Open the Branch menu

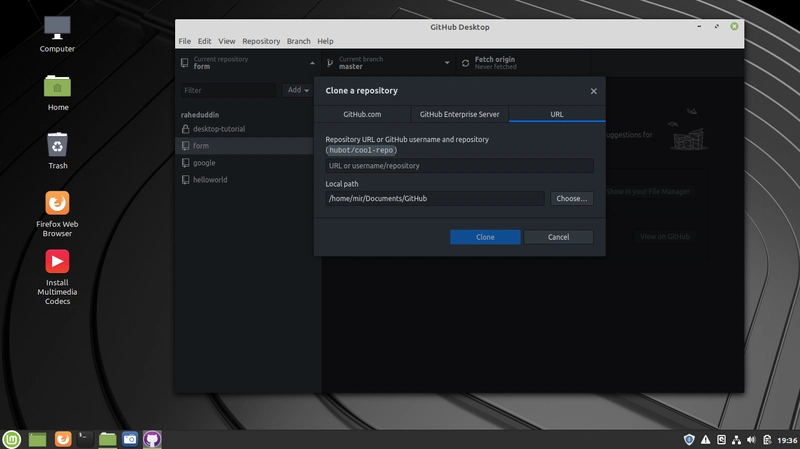[x=298, y=41]
